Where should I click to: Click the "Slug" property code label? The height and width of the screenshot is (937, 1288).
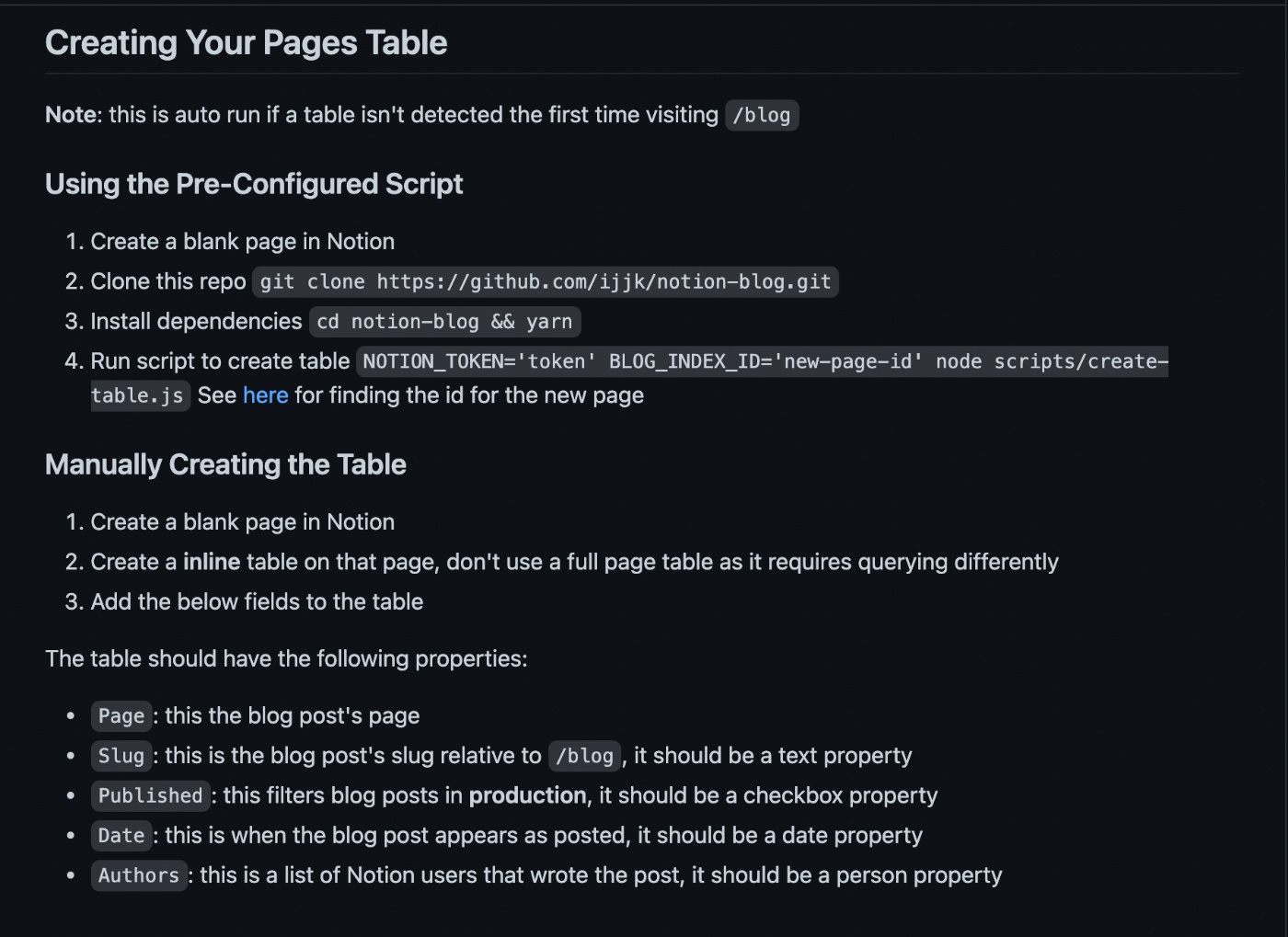point(121,756)
